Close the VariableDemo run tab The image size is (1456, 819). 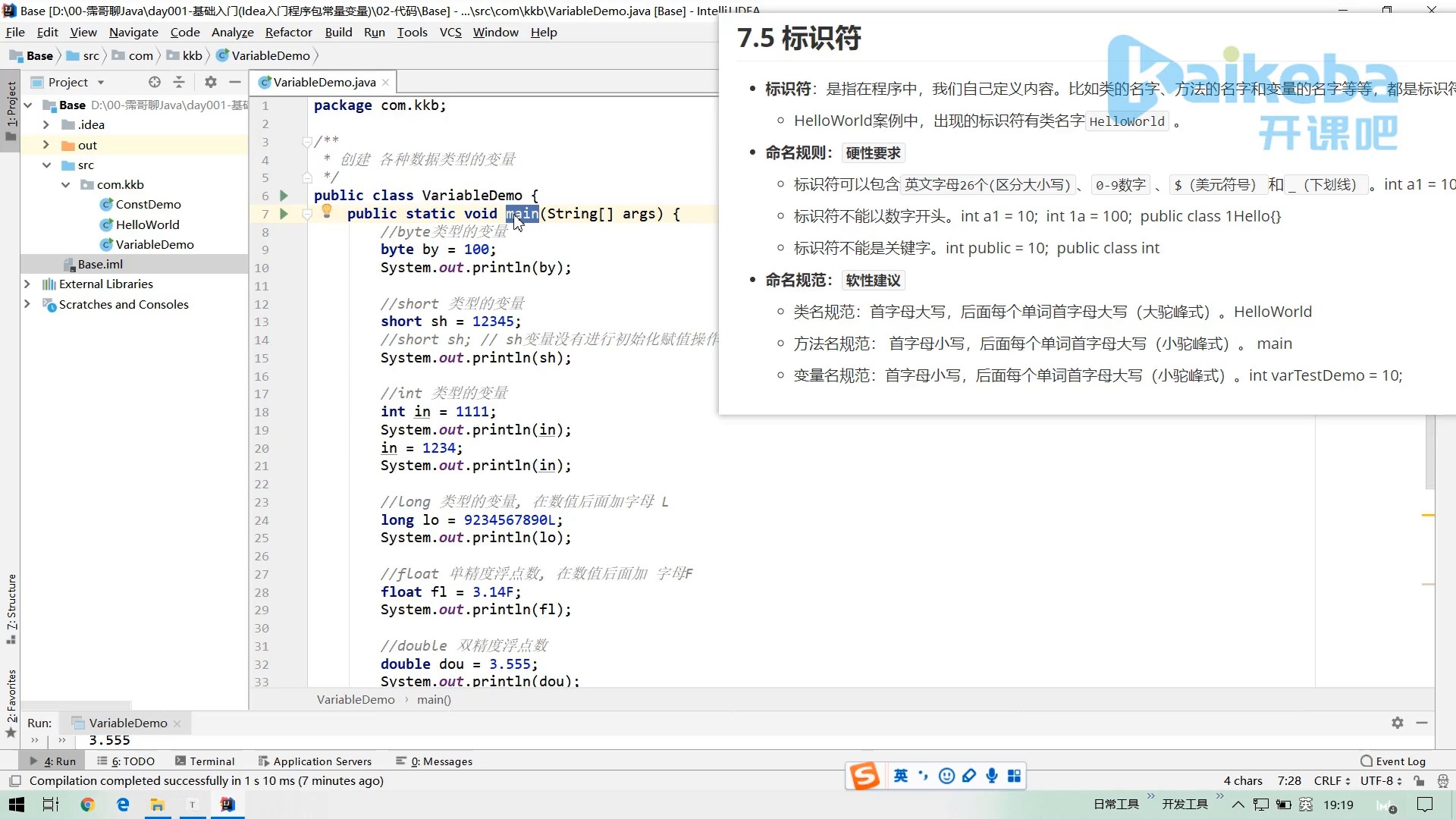pyautogui.click(x=177, y=723)
